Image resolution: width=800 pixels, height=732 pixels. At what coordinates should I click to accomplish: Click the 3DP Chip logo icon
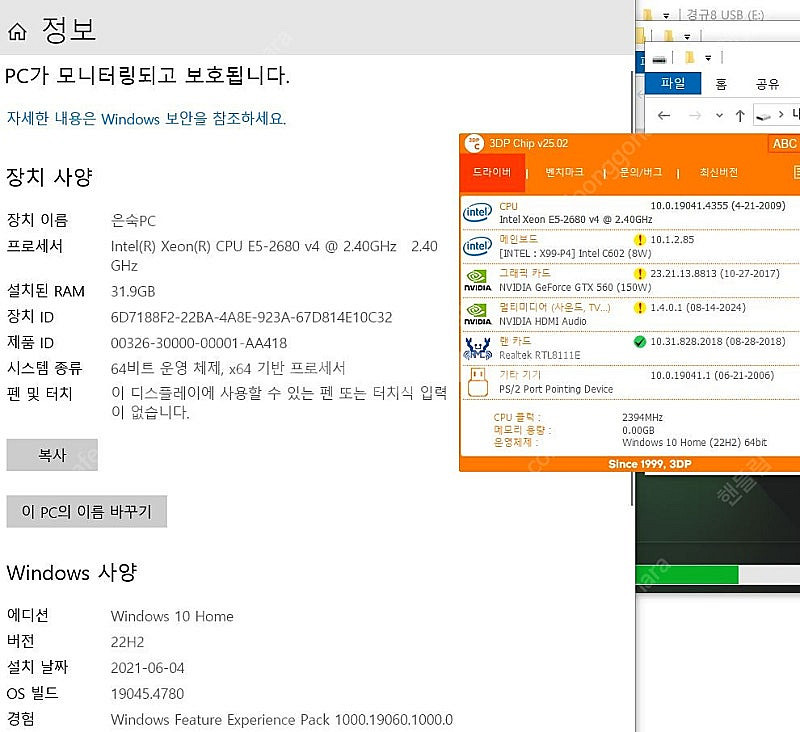474,143
